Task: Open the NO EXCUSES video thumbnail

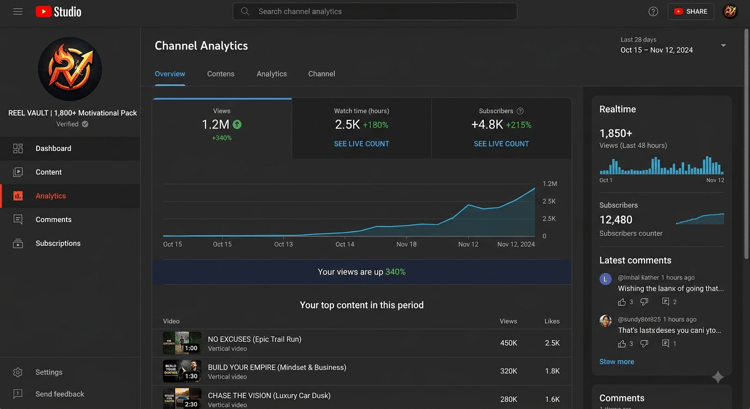Action: coord(182,343)
